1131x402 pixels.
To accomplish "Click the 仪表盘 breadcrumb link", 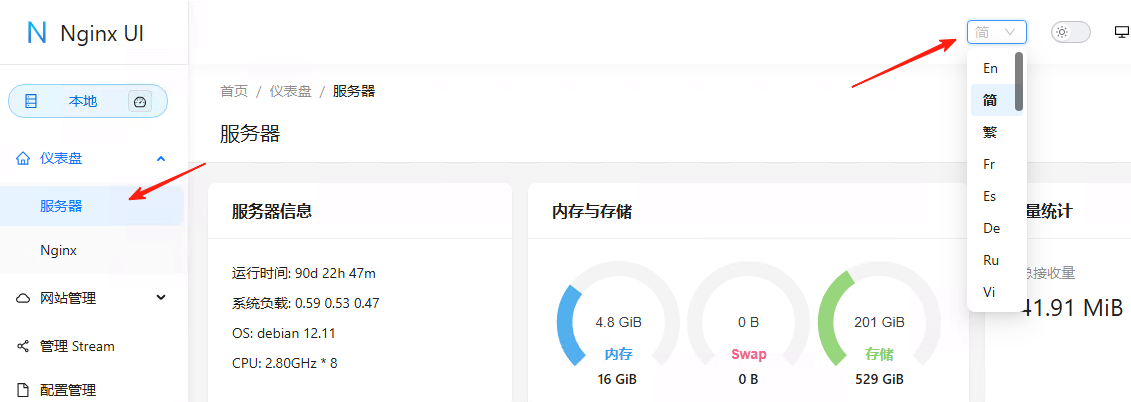I will tap(290, 91).
